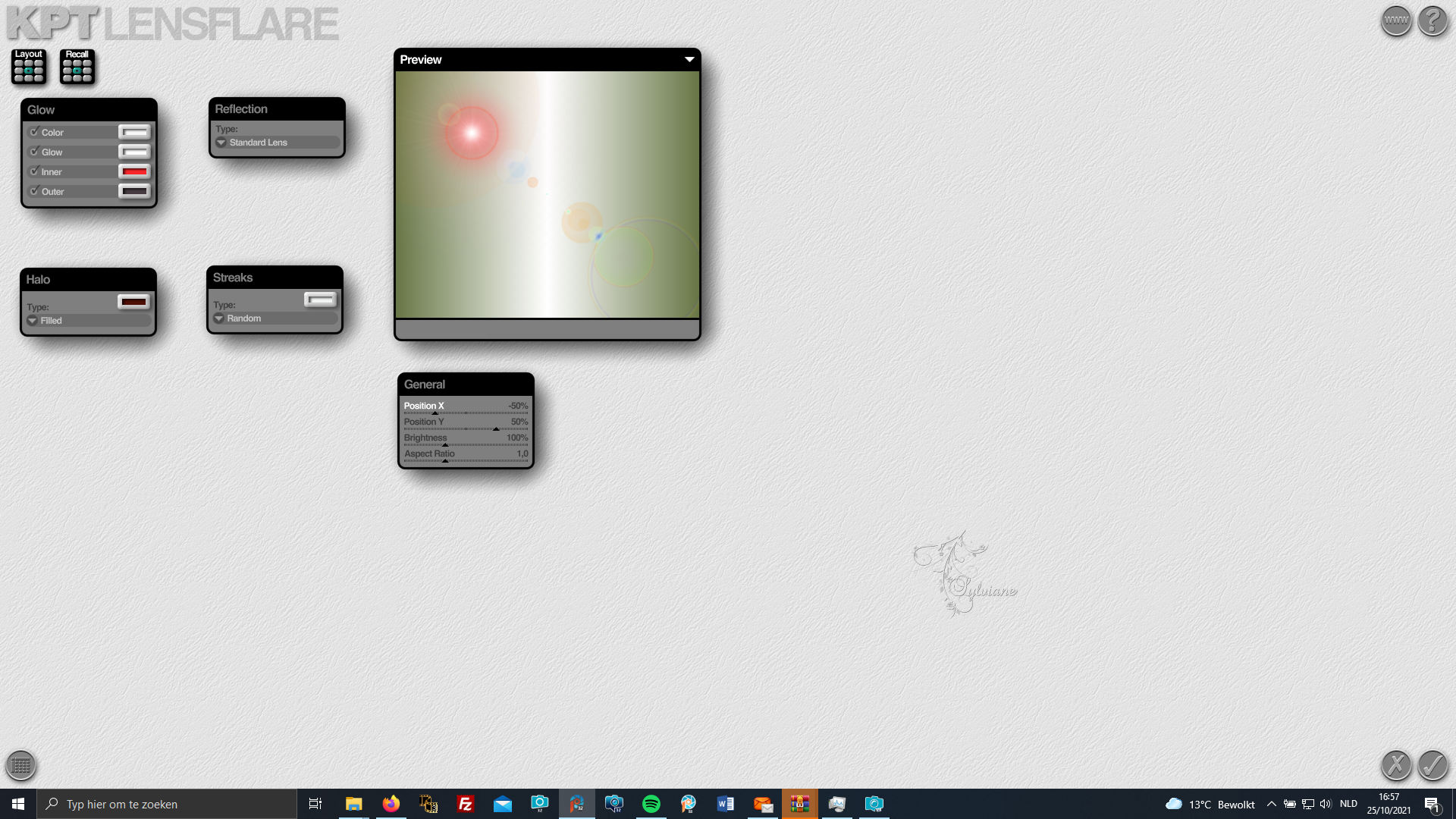The image size is (1456, 819).
Task: Click the Preview panel title
Action: [x=421, y=60]
